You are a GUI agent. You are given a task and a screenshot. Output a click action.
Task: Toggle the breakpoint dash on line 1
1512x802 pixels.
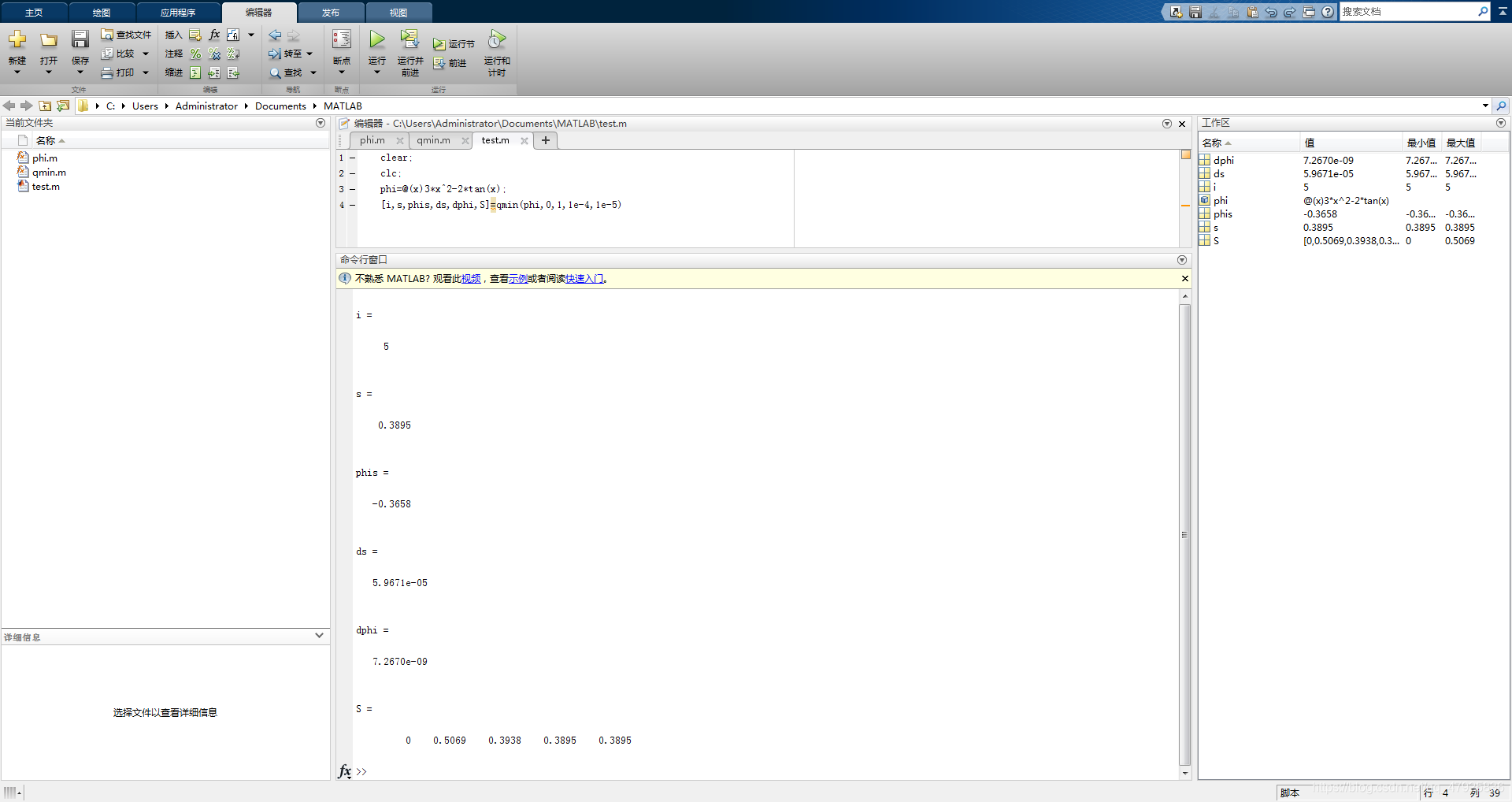(x=352, y=158)
